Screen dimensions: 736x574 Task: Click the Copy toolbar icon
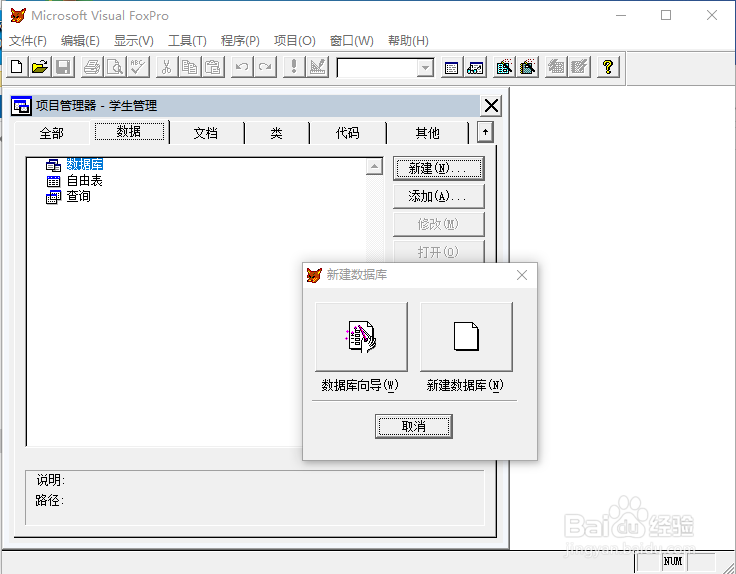click(190, 67)
